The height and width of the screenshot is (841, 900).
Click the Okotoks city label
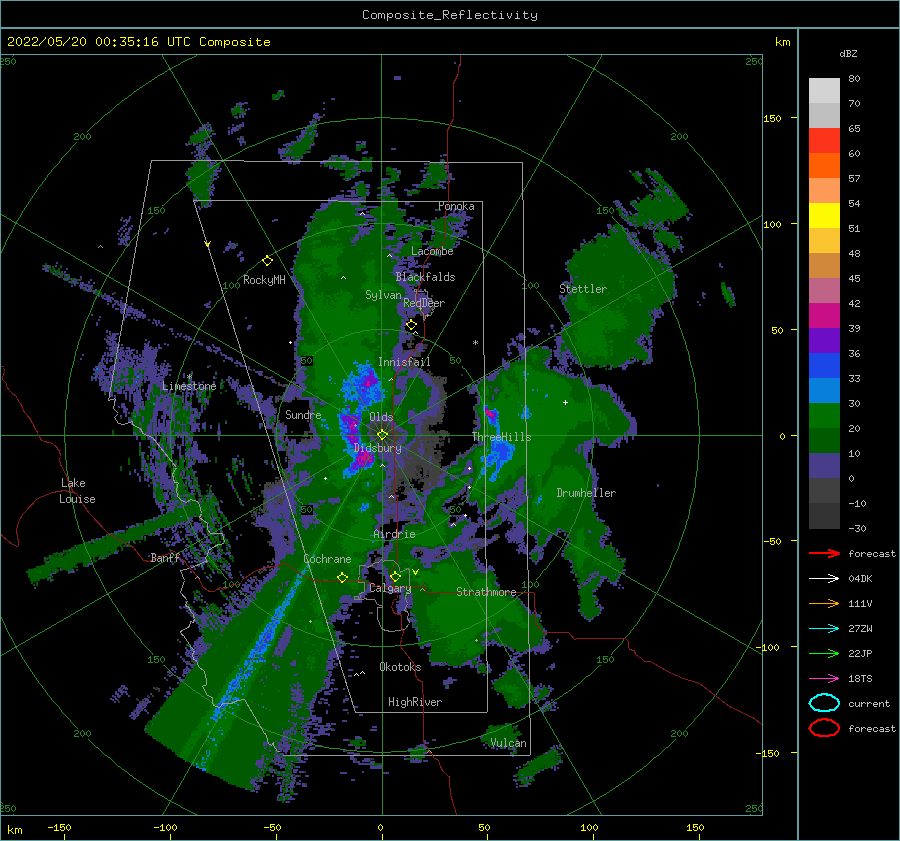pyautogui.click(x=400, y=667)
